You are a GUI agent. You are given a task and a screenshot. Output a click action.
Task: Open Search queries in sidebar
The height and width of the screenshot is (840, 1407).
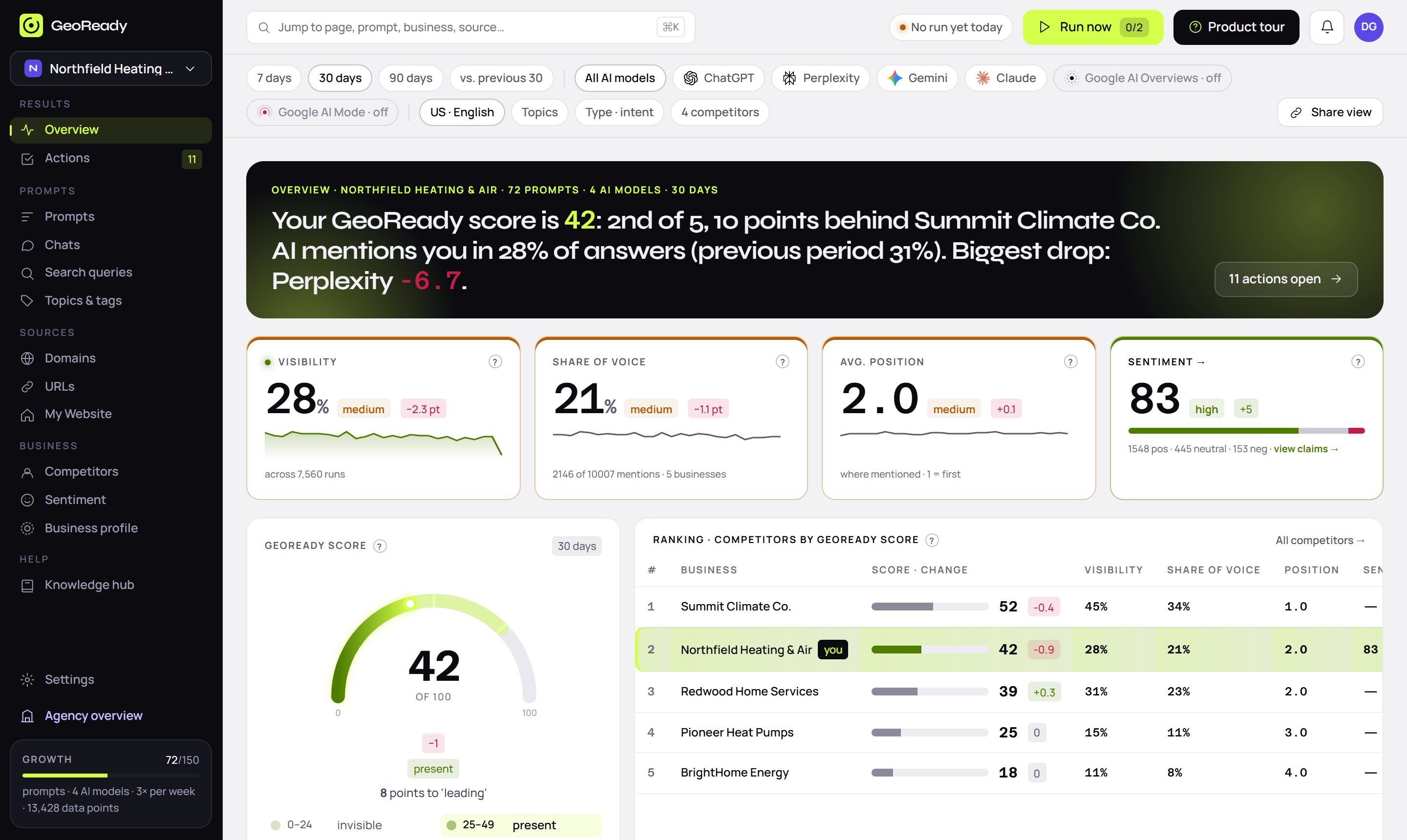(110, 273)
